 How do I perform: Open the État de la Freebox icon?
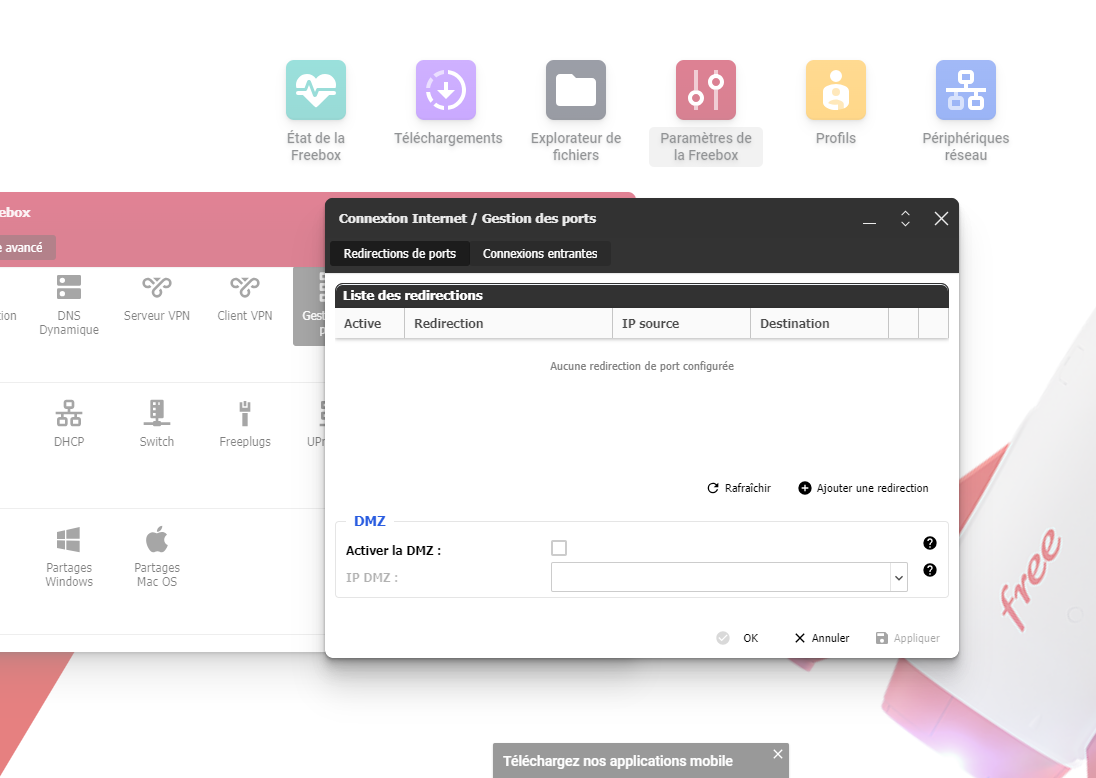coord(316,90)
